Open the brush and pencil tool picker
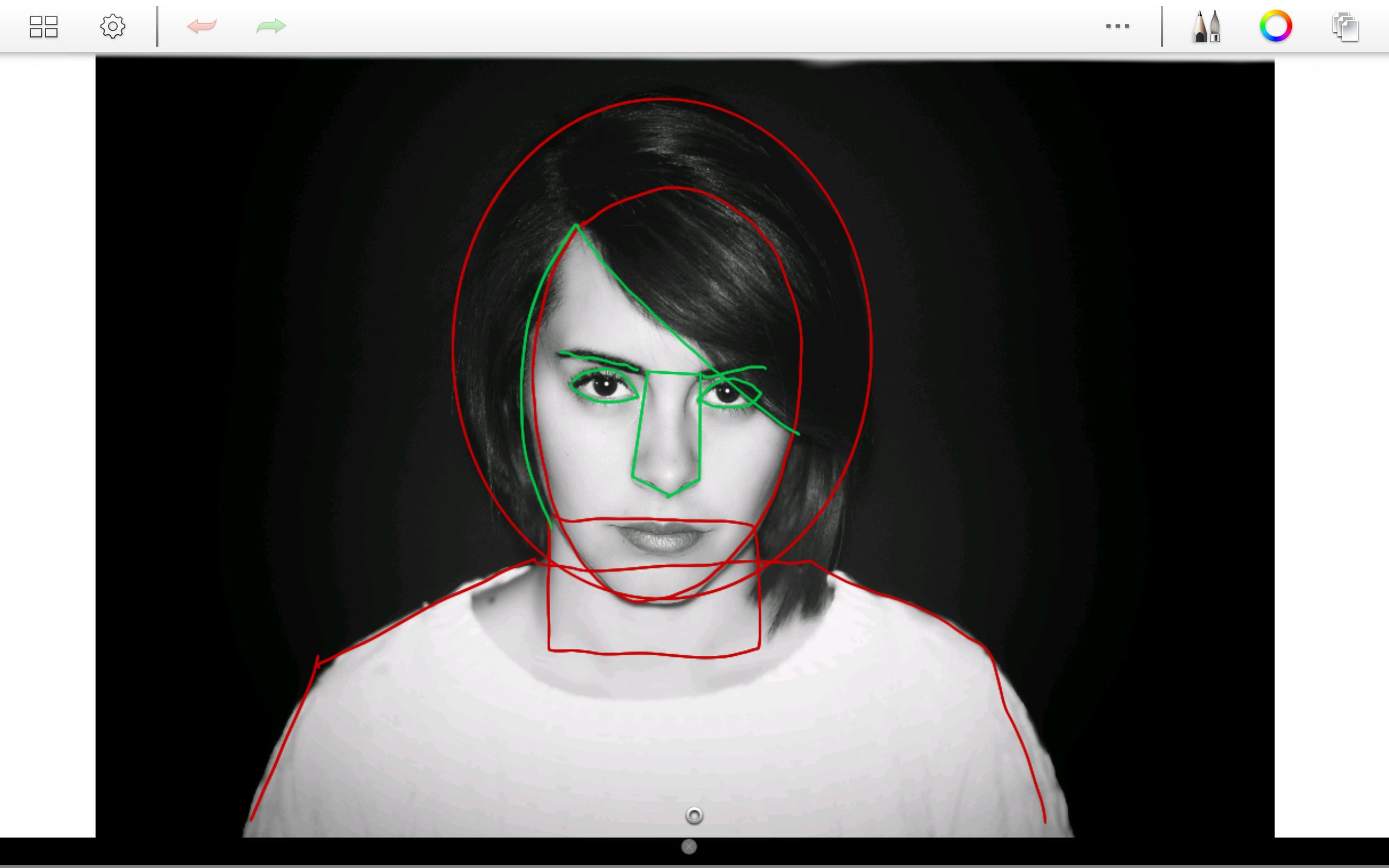The height and width of the screenshot is (868, 1389). (1206, 26)
